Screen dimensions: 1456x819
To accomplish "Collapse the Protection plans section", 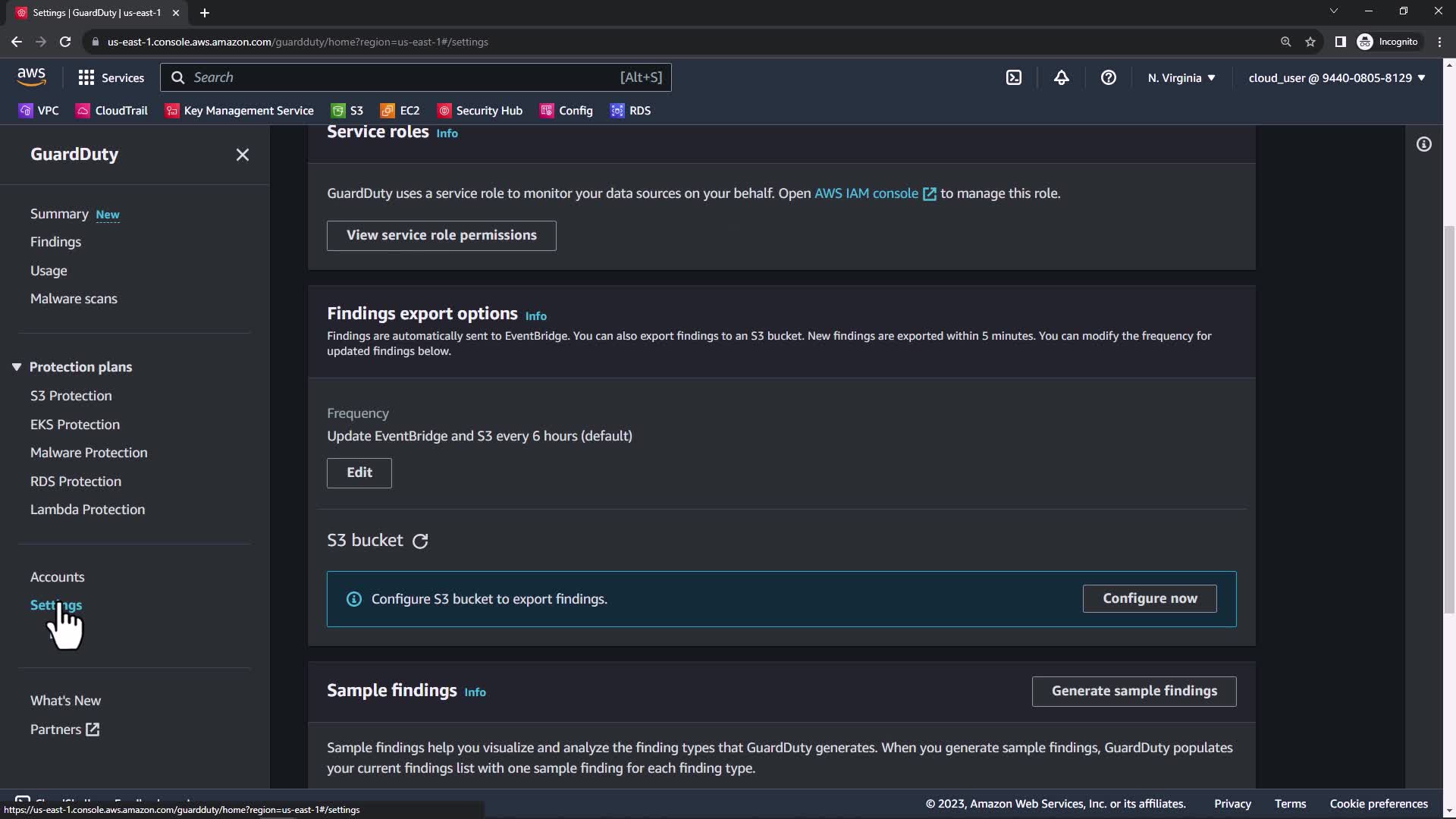I will click(x=17, y=367).
